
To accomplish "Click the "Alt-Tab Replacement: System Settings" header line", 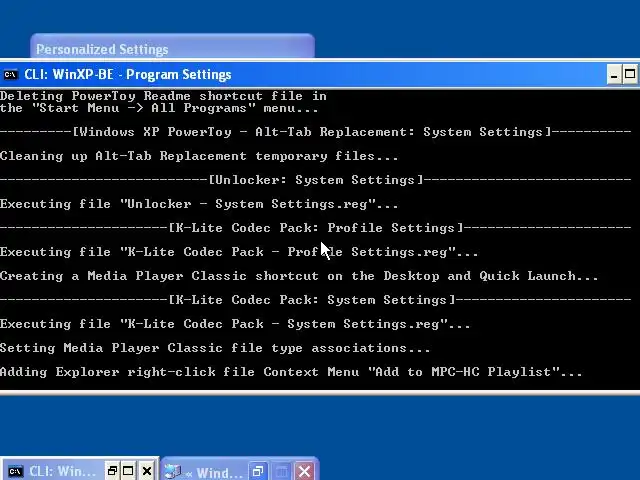I will pos(316,132).
